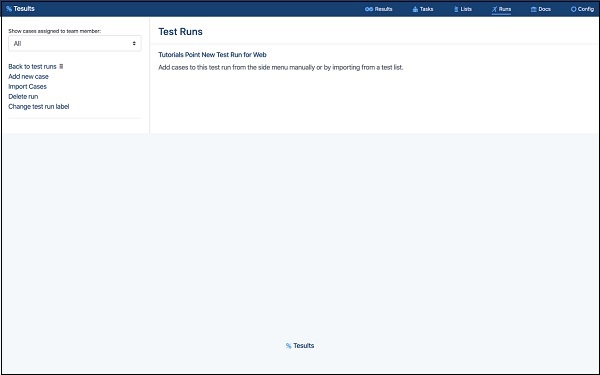Click Import Cases link
The width and height of the screenshot is (600, 375).
[28, 86]
